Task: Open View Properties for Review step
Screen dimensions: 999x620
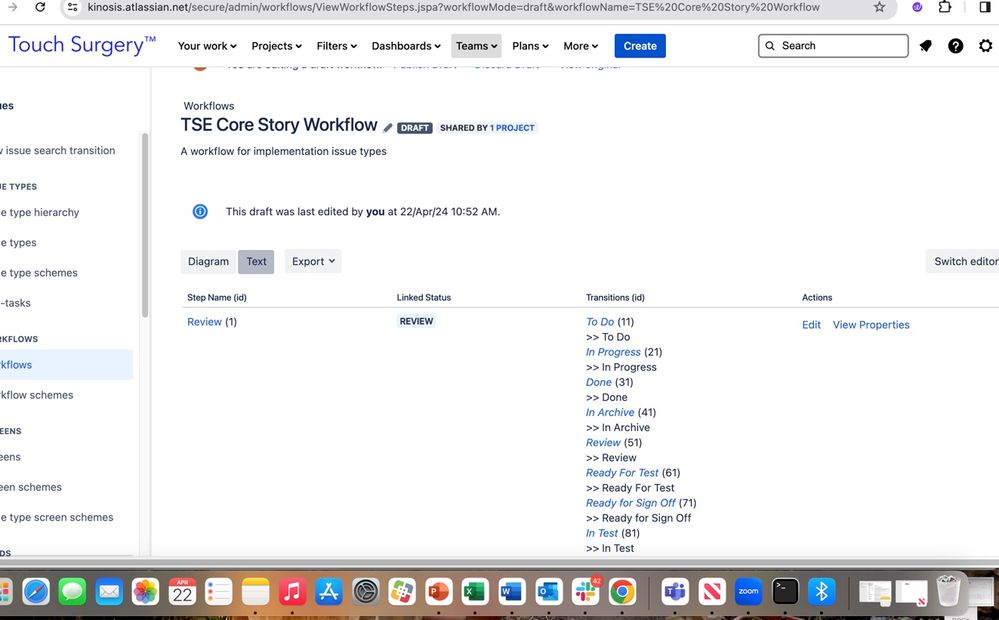Action: coord(871,325)
